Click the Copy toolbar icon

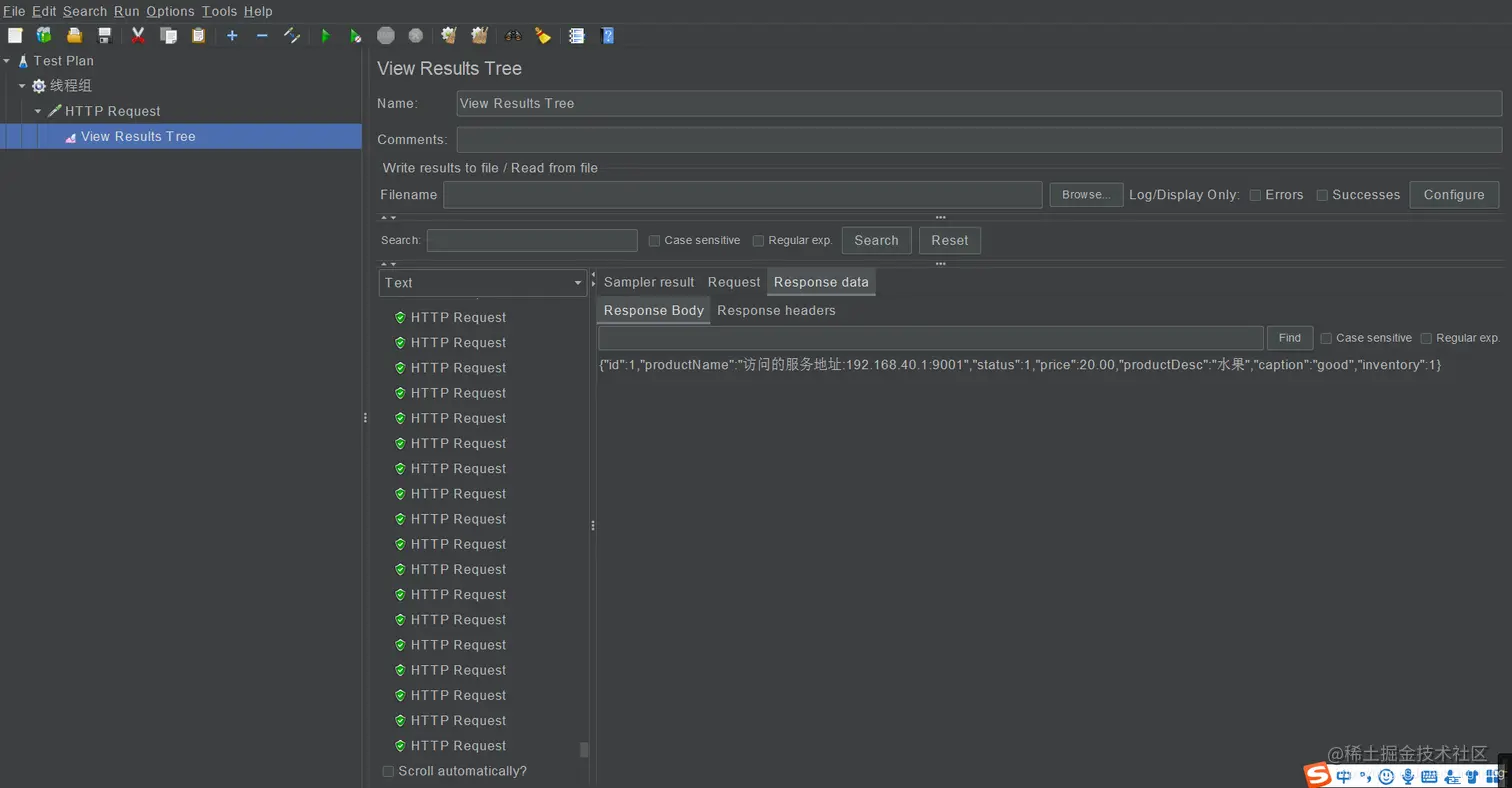(168, 36)
